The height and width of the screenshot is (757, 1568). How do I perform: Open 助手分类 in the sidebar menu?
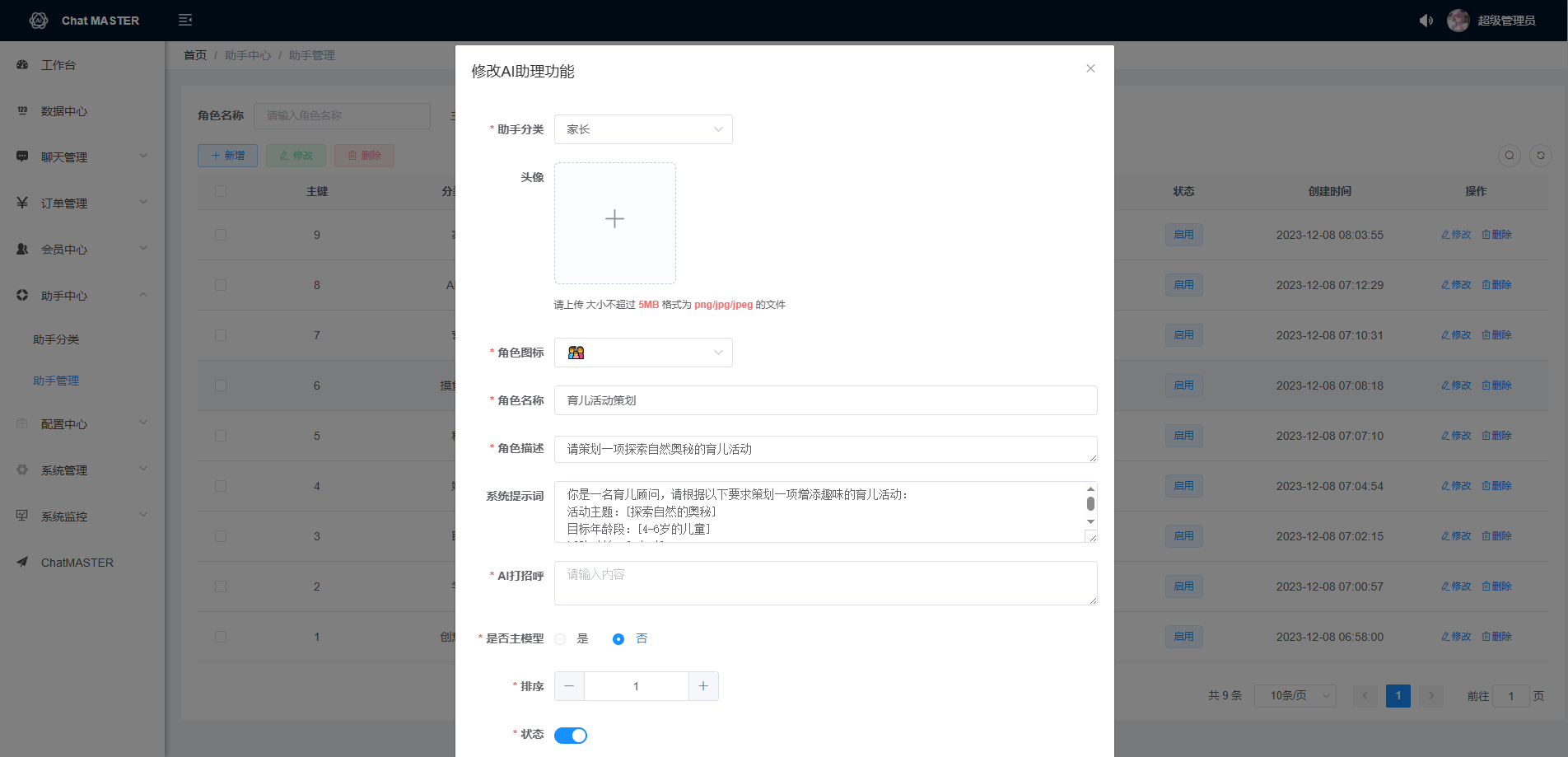tap(56, 339)
